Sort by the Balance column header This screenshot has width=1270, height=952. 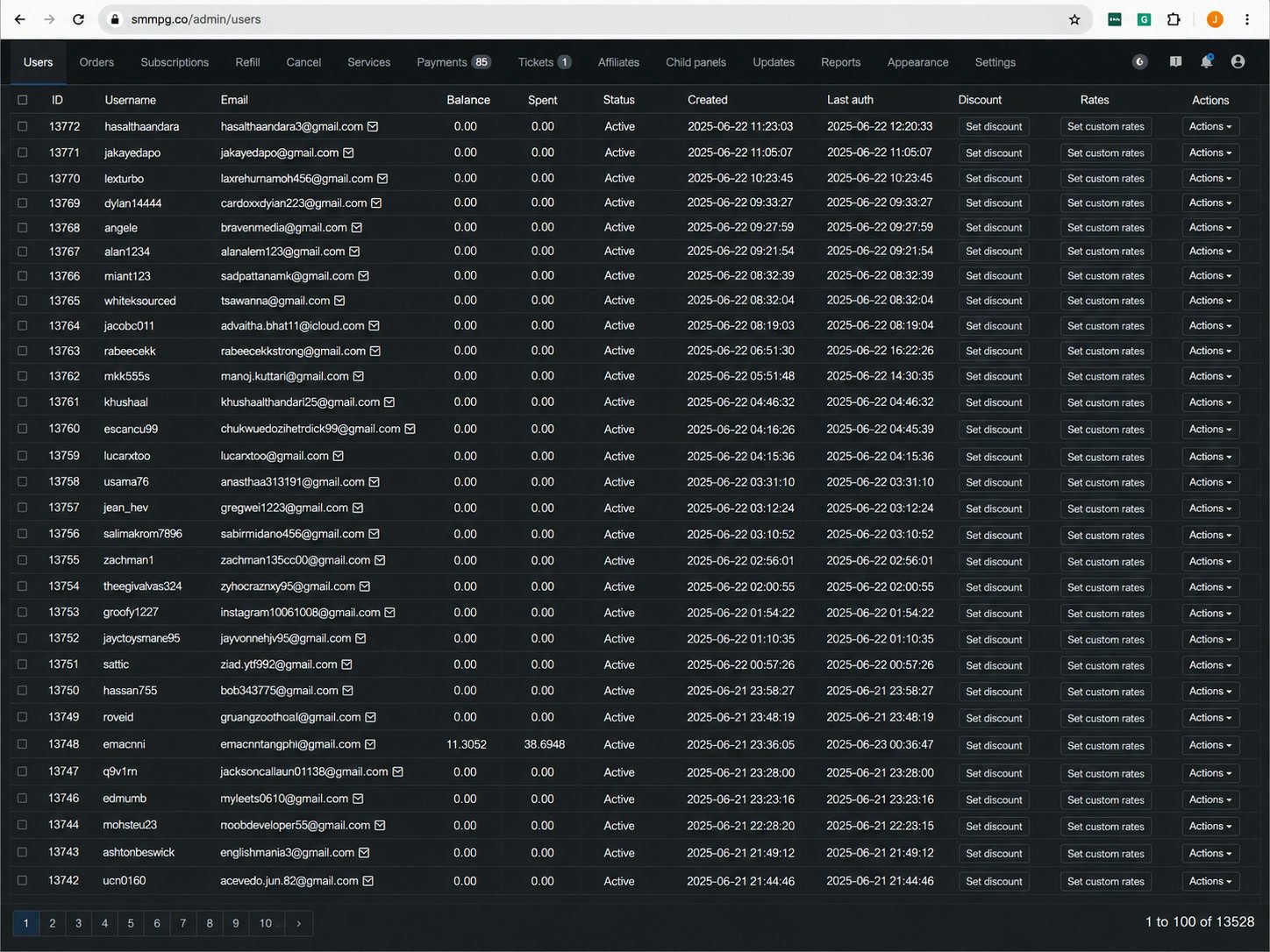click(x=468, y=100)
